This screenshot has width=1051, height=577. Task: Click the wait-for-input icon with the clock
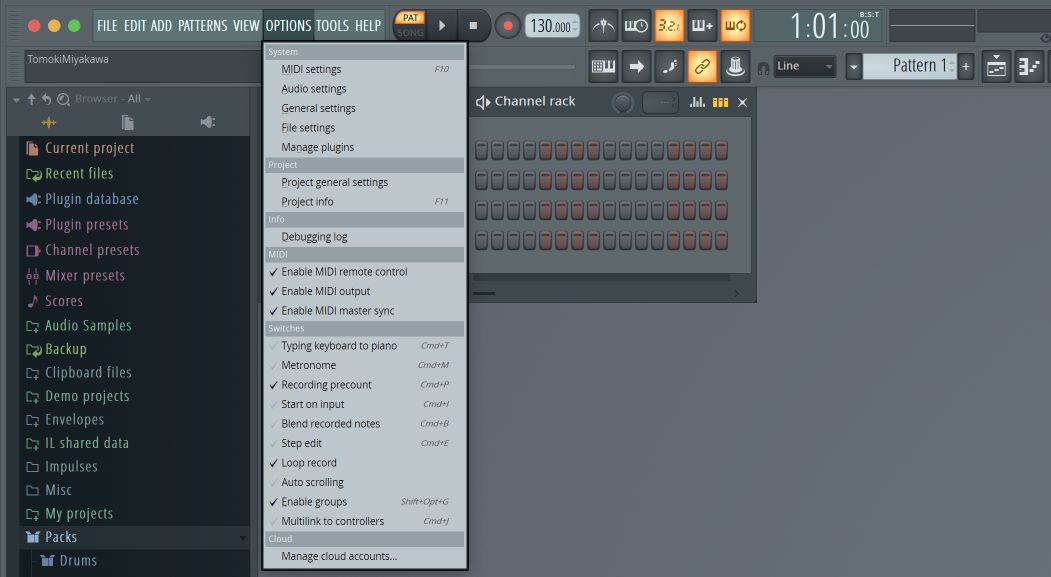[x=636, y=26]
